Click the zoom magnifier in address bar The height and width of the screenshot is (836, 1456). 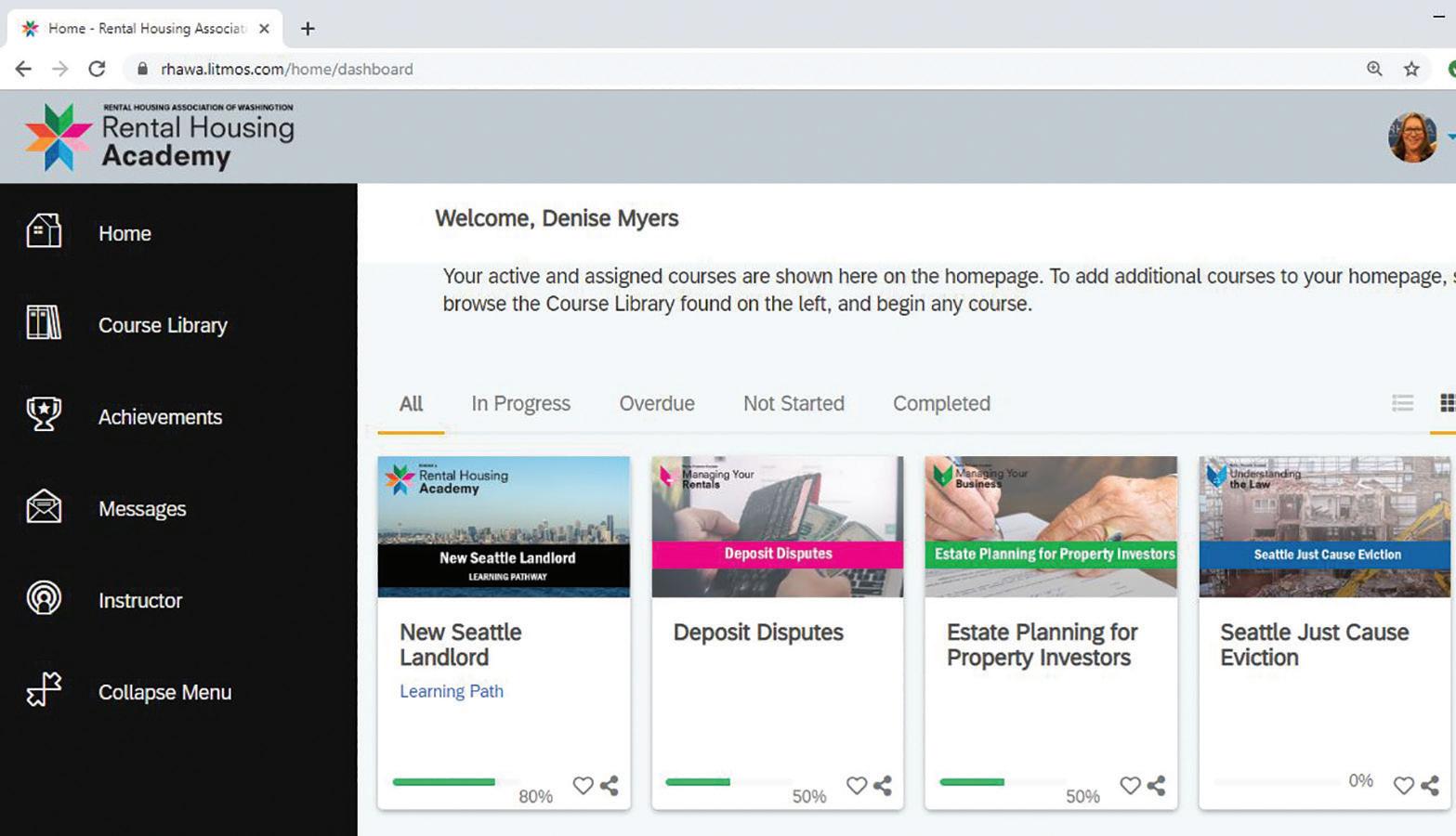pos(1374,69)
